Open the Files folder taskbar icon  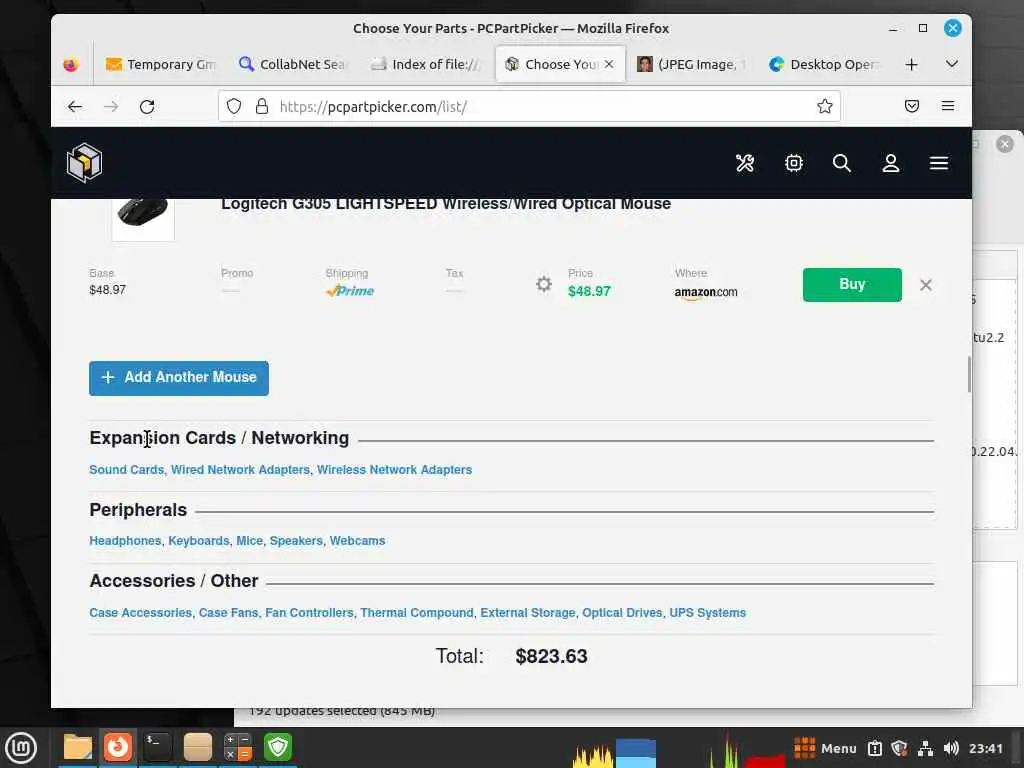(78, 747)
